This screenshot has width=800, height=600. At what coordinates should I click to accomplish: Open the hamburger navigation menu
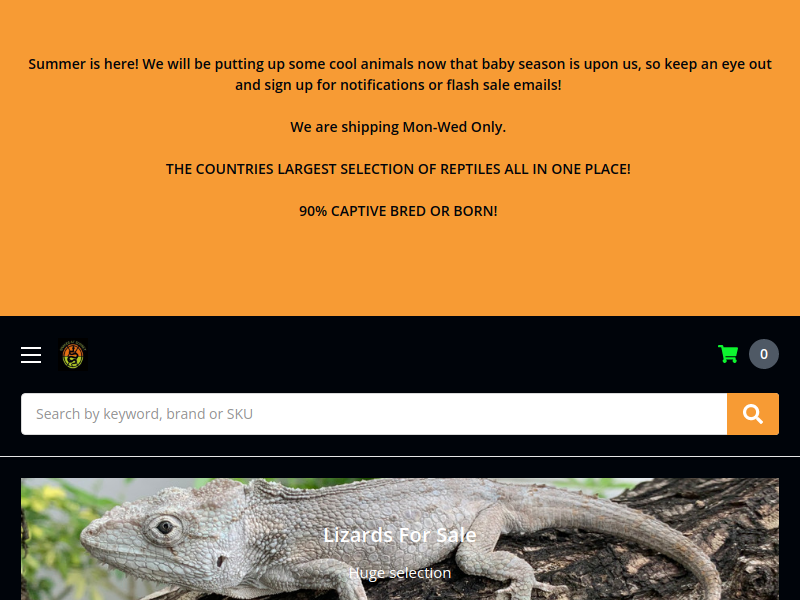31,355
